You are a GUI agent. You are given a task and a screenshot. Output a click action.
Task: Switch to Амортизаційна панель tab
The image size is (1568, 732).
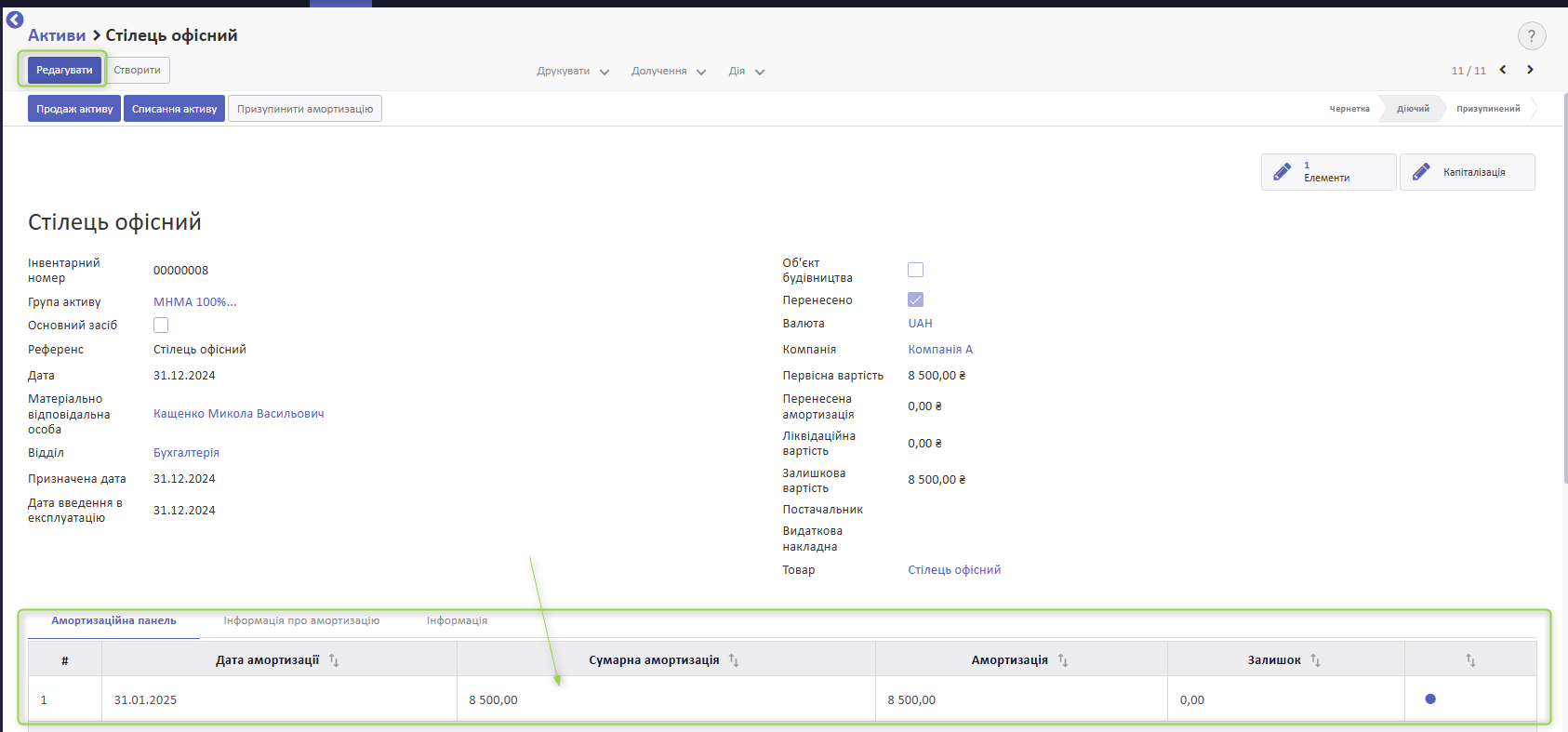[113, 620]
